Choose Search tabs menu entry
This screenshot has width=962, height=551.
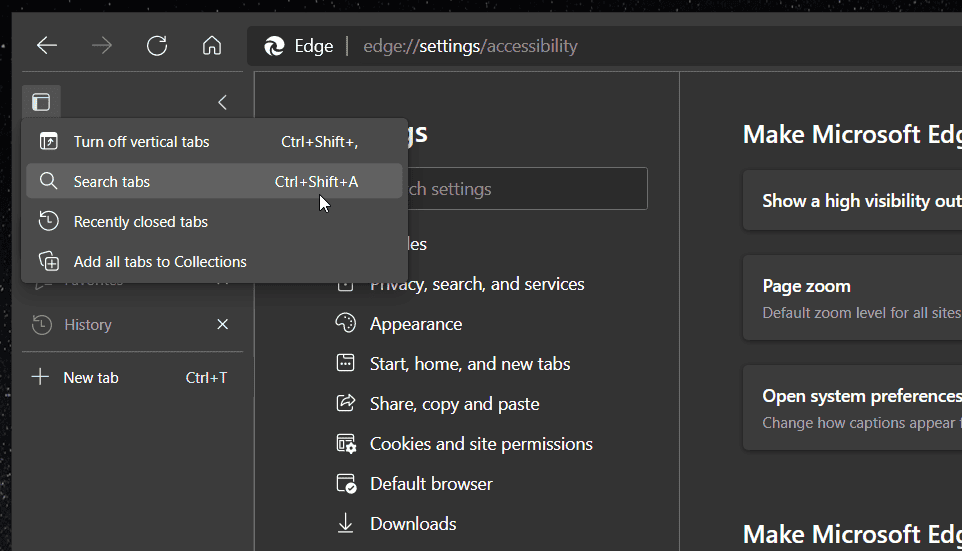click(214, 182)
